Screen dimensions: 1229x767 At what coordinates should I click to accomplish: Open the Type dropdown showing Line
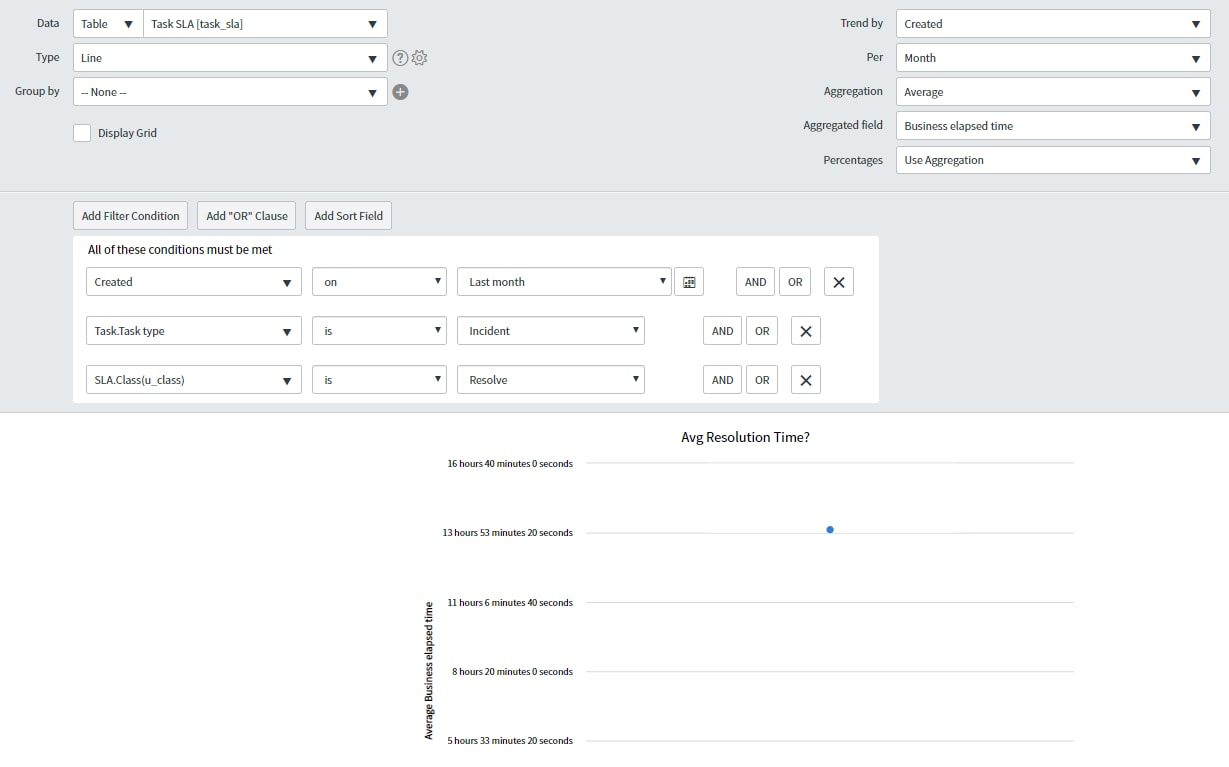(230, 58)
